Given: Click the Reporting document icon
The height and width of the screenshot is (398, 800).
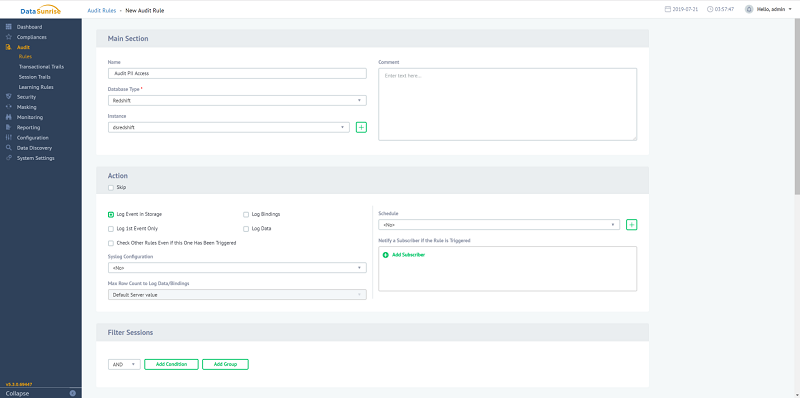Looking at the screenshot, I should pyautogui.click(x=8, y=127).
